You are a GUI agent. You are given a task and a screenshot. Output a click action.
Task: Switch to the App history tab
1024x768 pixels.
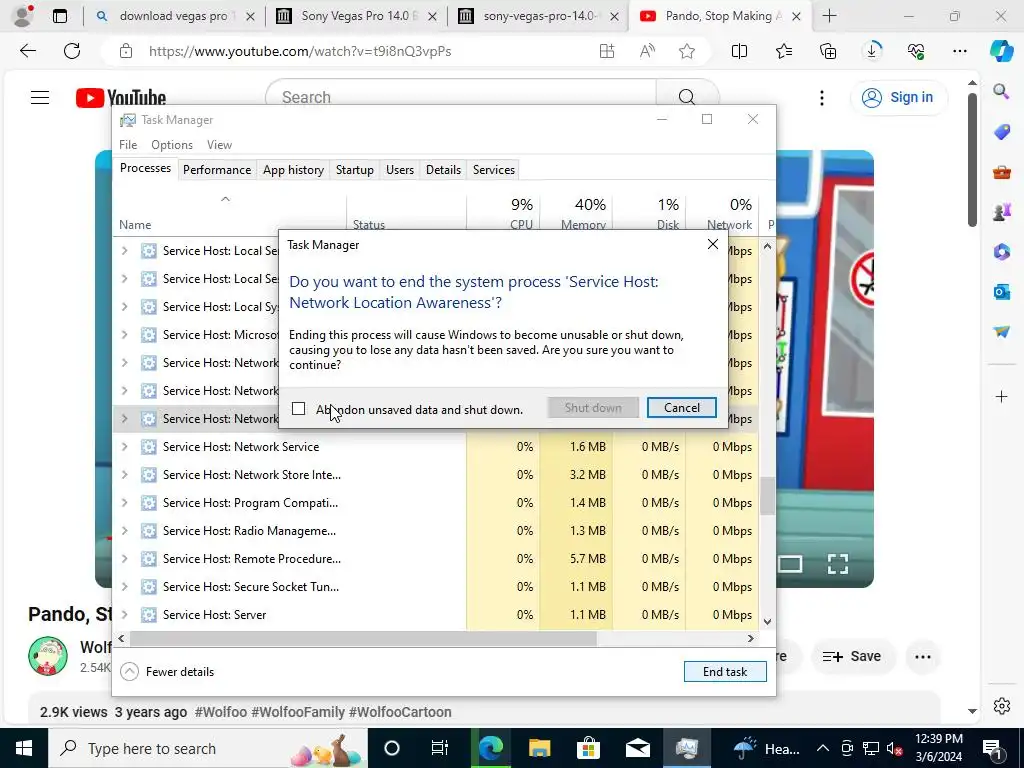pos(293,170)
